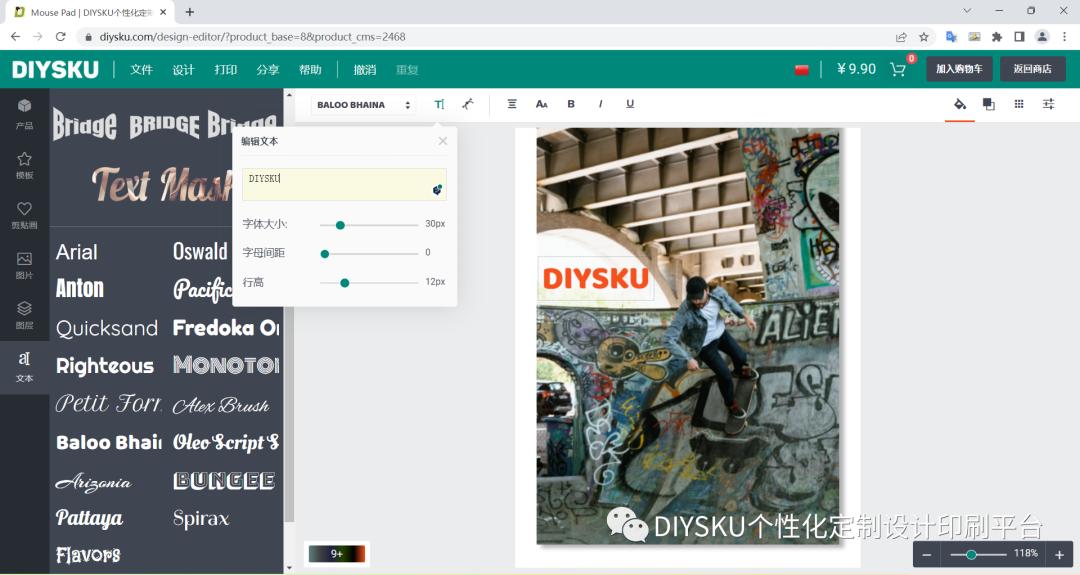Open the Baloo Bhaina font dropdown
This screenshot has width=1080, height=575.
pyautogui.click(x=363, y=105)
